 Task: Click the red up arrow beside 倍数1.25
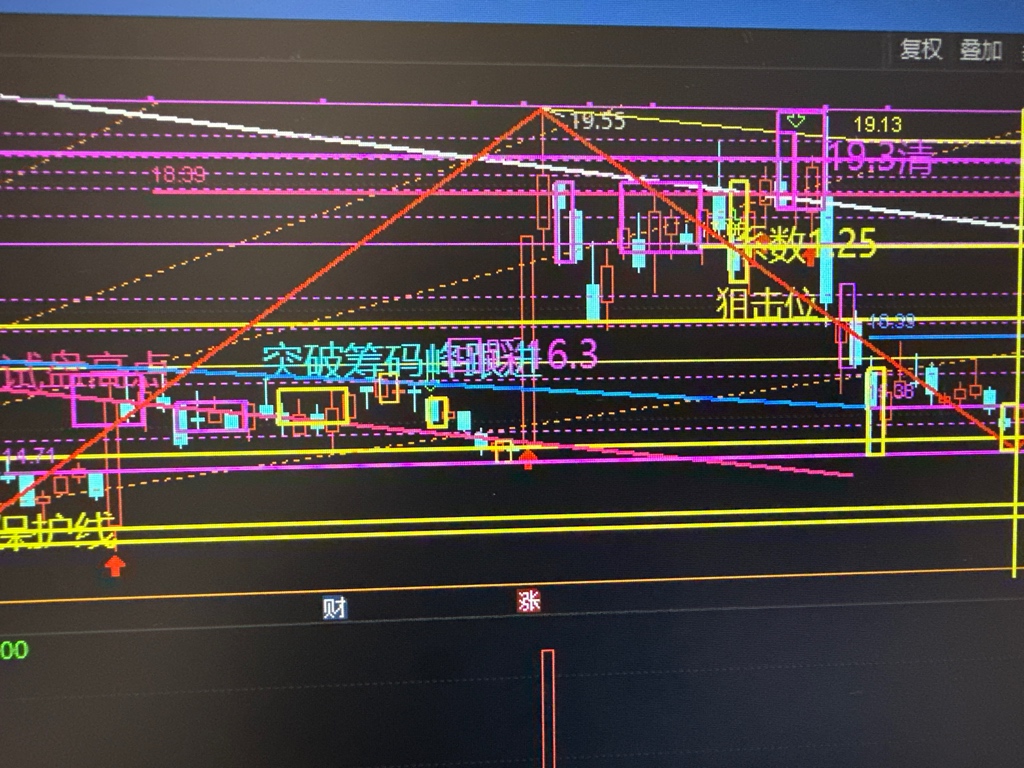809,256
